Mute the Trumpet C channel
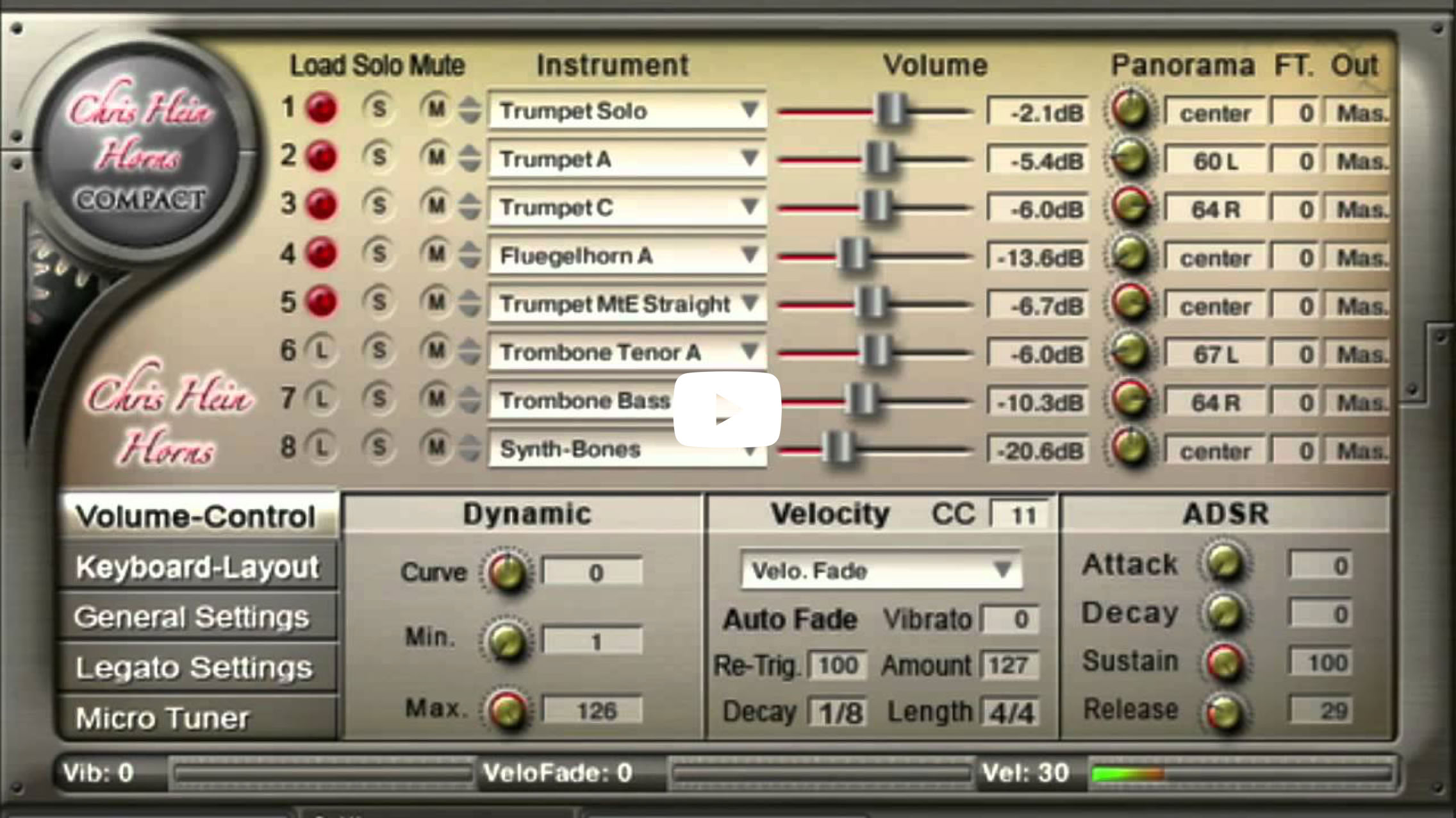The width and height of the screenshot is (1456, 818). click(436, 205)
